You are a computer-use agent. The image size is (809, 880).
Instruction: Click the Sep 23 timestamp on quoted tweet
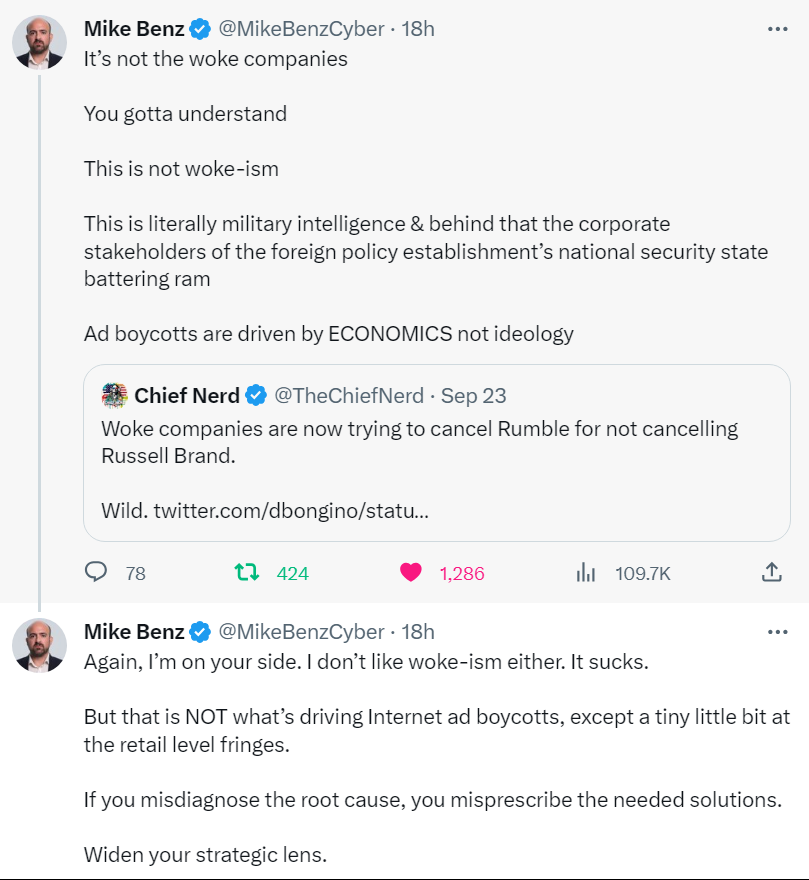pos(473,396)
